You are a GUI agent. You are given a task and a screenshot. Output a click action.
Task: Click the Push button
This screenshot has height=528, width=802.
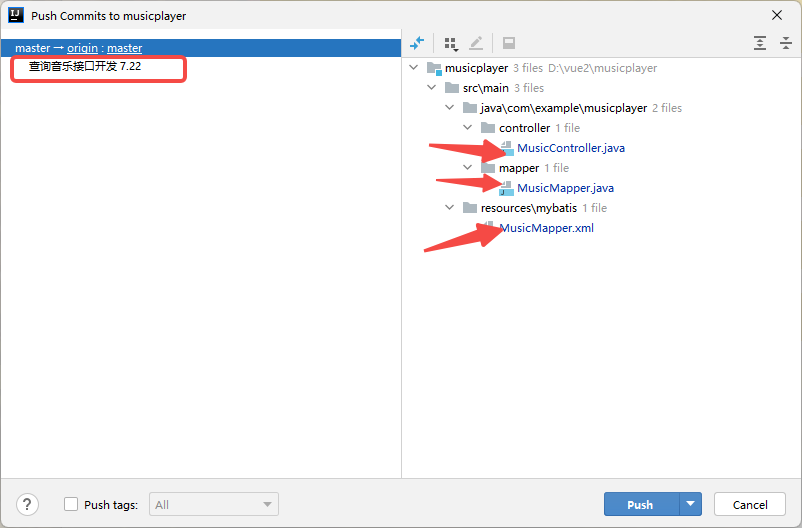click(x=642, y=504)
